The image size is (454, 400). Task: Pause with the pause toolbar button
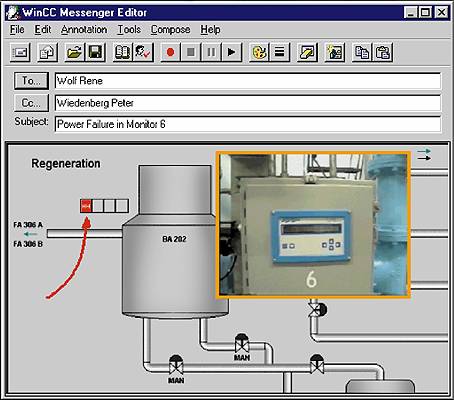[211, 52]
